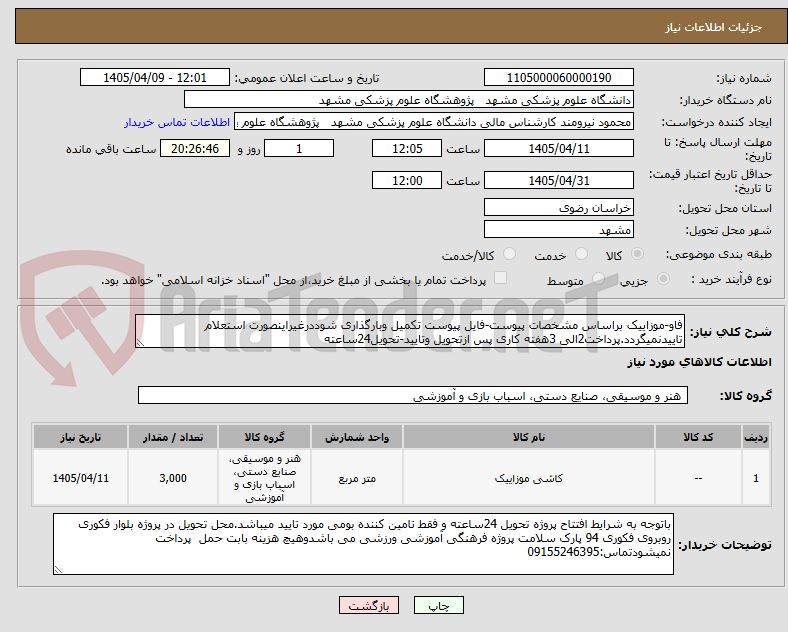Click the توضیحات خریدار textarea
This screenshot has height=632, width=788.
click(x=363, y=544)
